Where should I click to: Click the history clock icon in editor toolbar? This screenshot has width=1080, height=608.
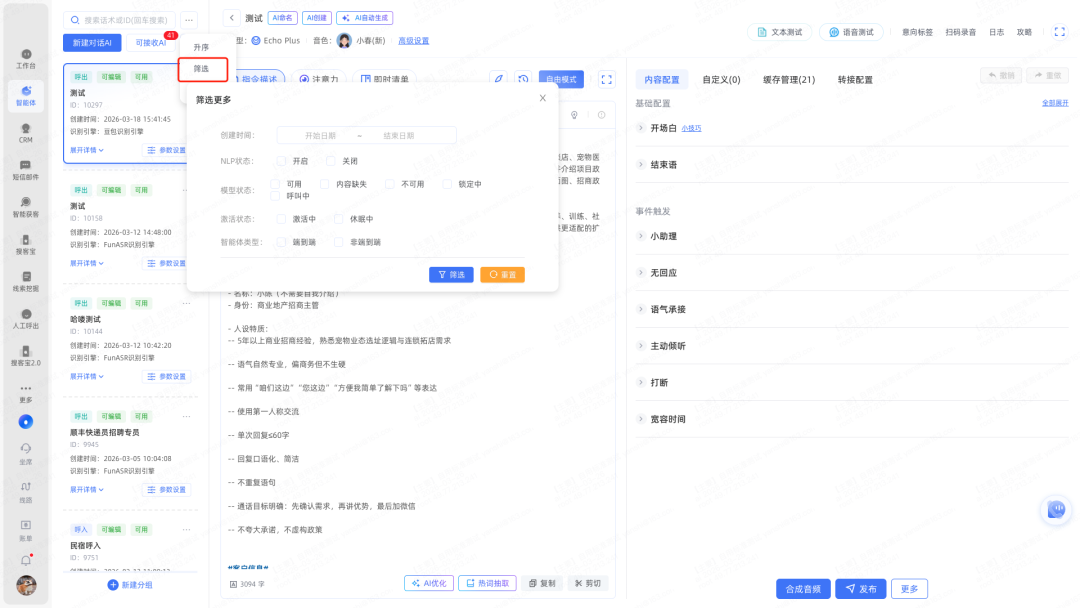(x=523, y=80)
